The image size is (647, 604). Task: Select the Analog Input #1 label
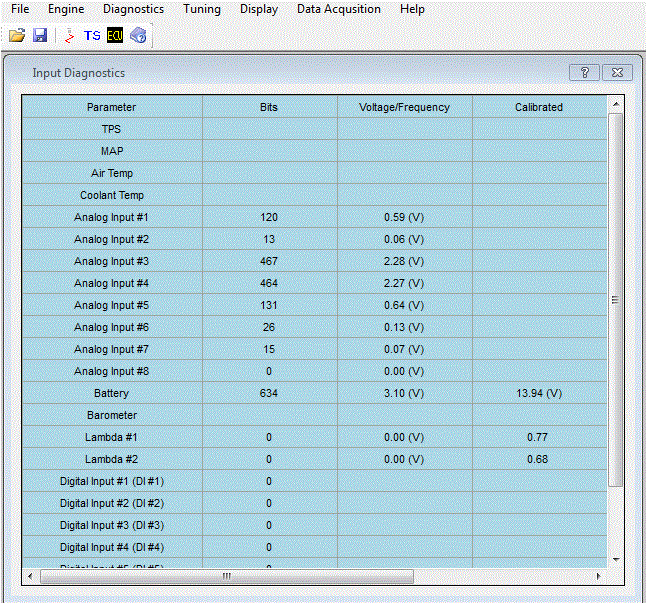pos(111,217)
